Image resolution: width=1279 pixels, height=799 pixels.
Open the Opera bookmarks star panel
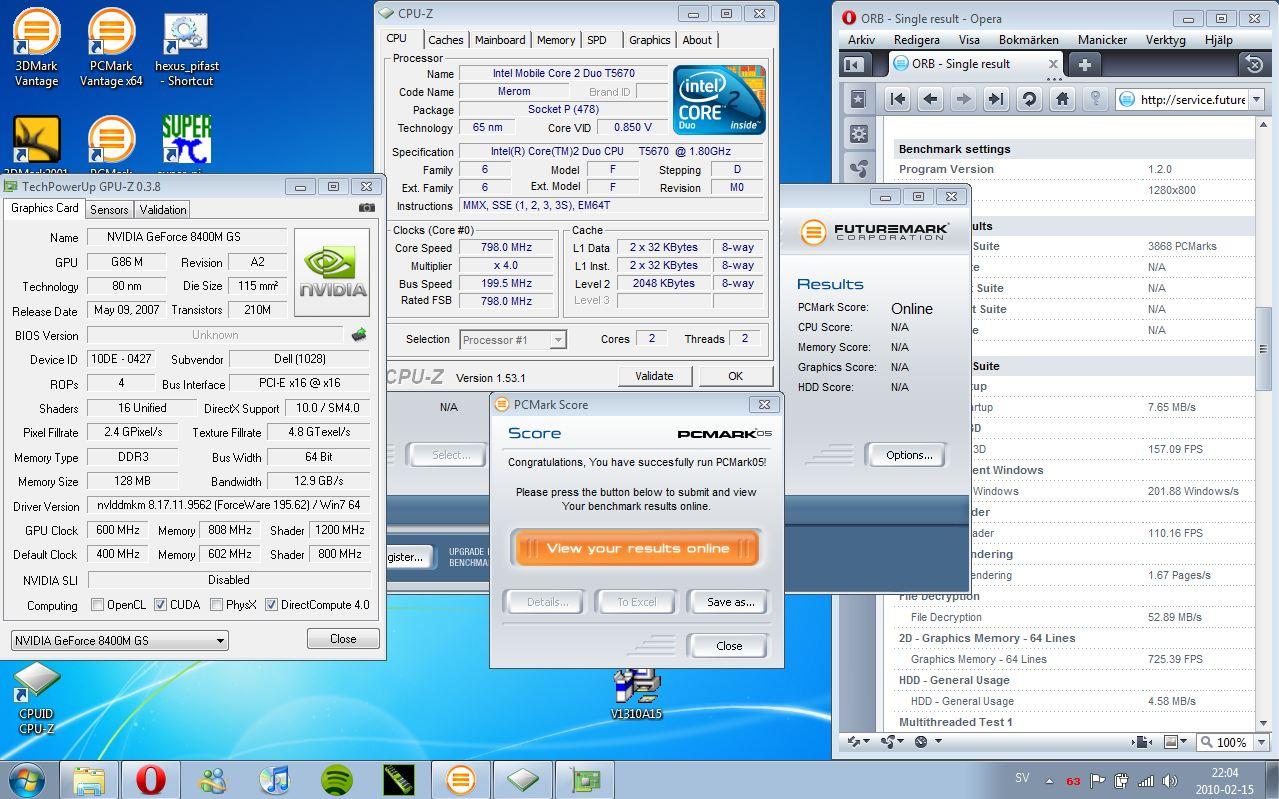pyautogui.click(x=858, y=99)
